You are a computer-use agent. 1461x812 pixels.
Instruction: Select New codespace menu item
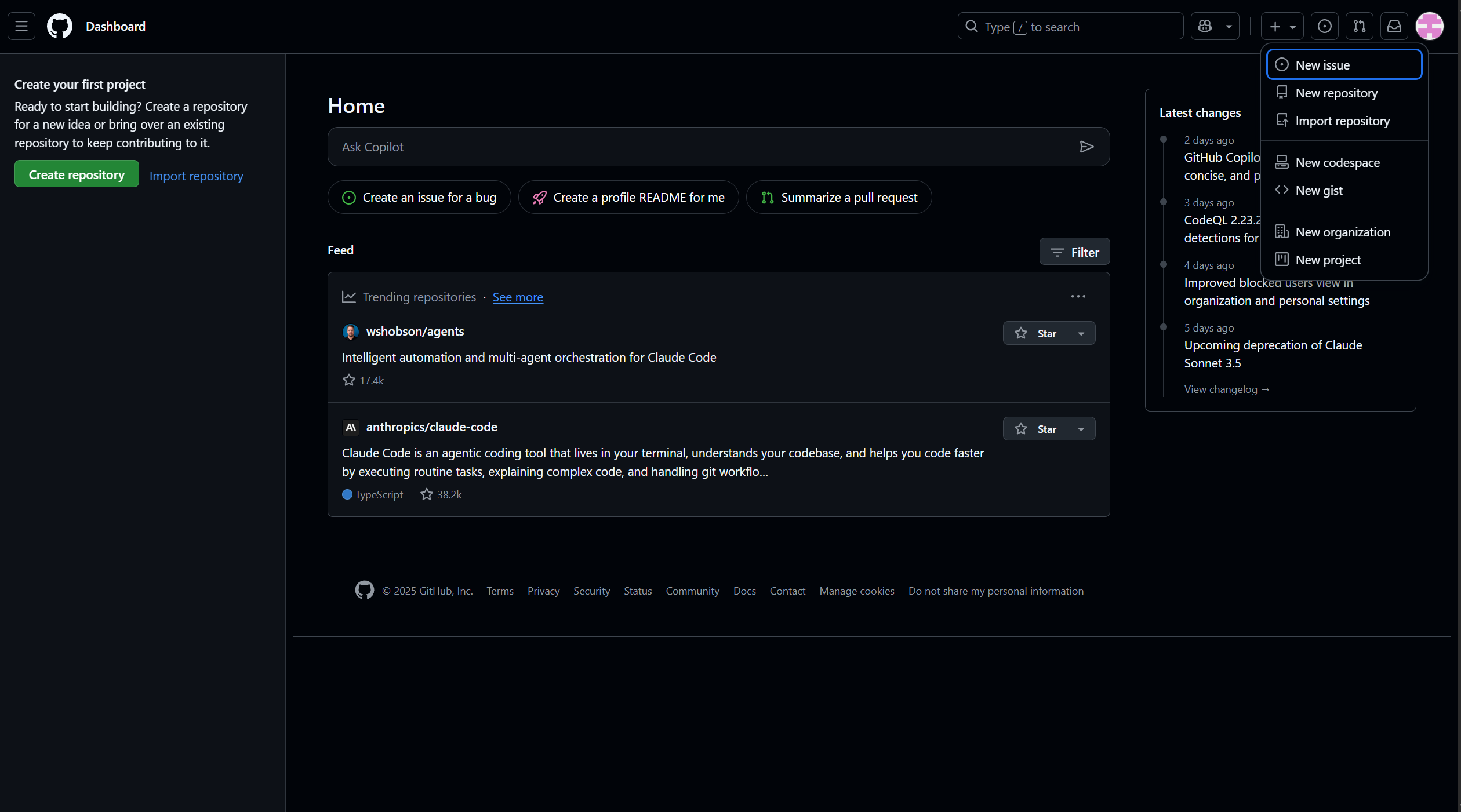tap(1338, 162)
